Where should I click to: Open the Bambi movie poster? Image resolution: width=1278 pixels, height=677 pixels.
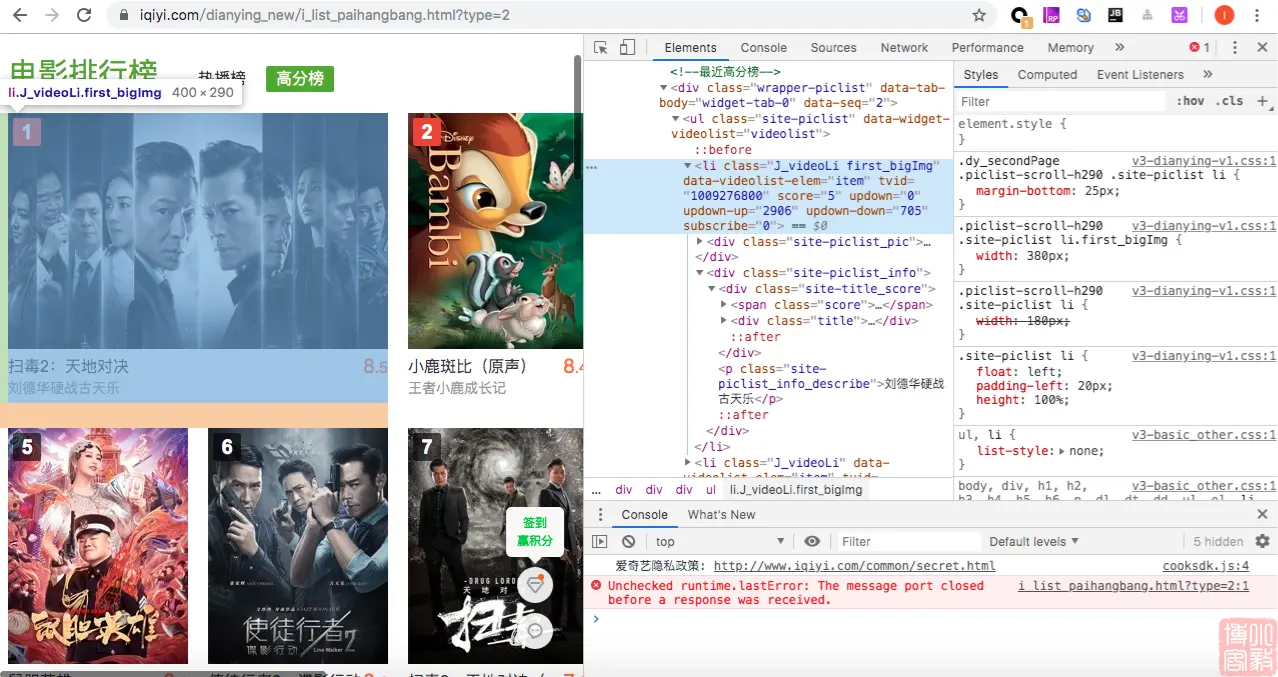pos(495,230)
